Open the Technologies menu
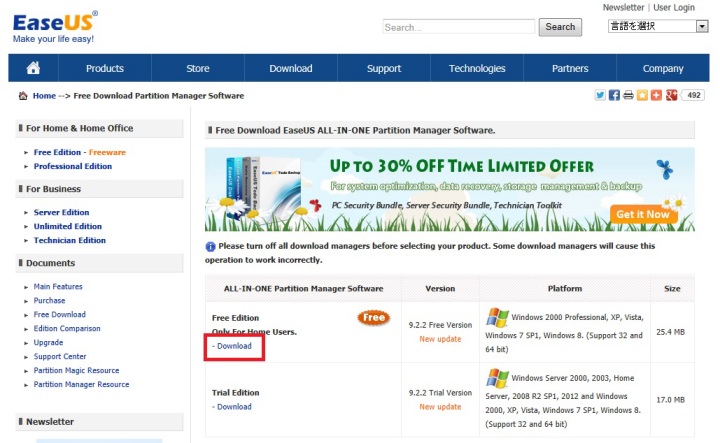 tap(477, 68)
